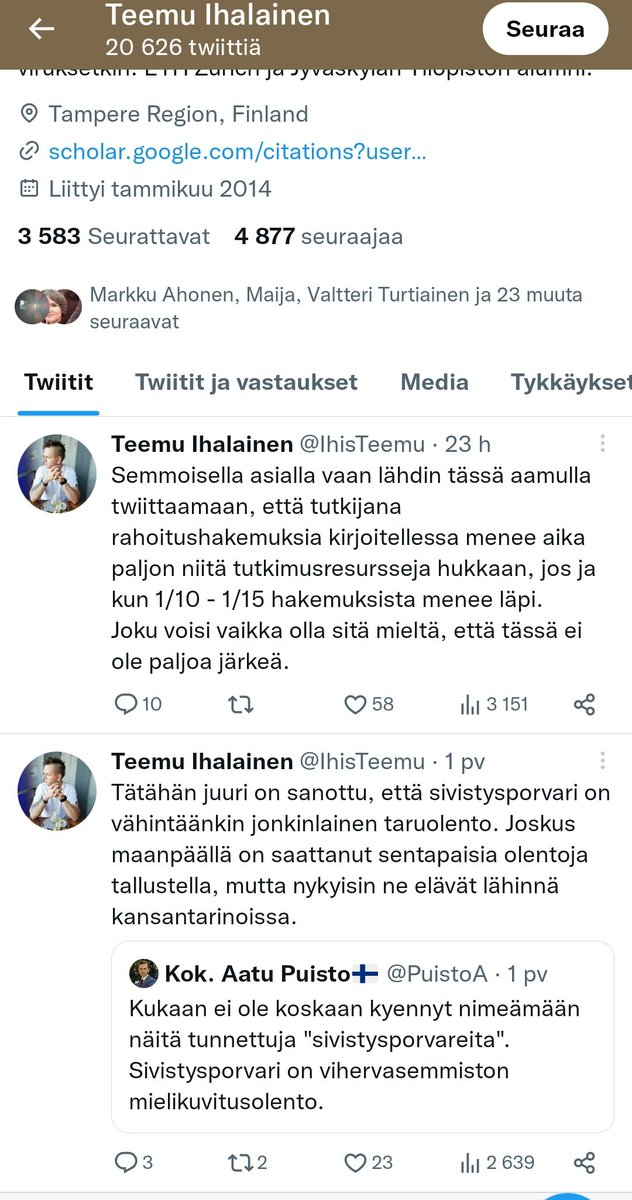The width and height of the screenshot is (632, 1200).
Task: Select the Twiitit tab
Action: tap(58, 382)
